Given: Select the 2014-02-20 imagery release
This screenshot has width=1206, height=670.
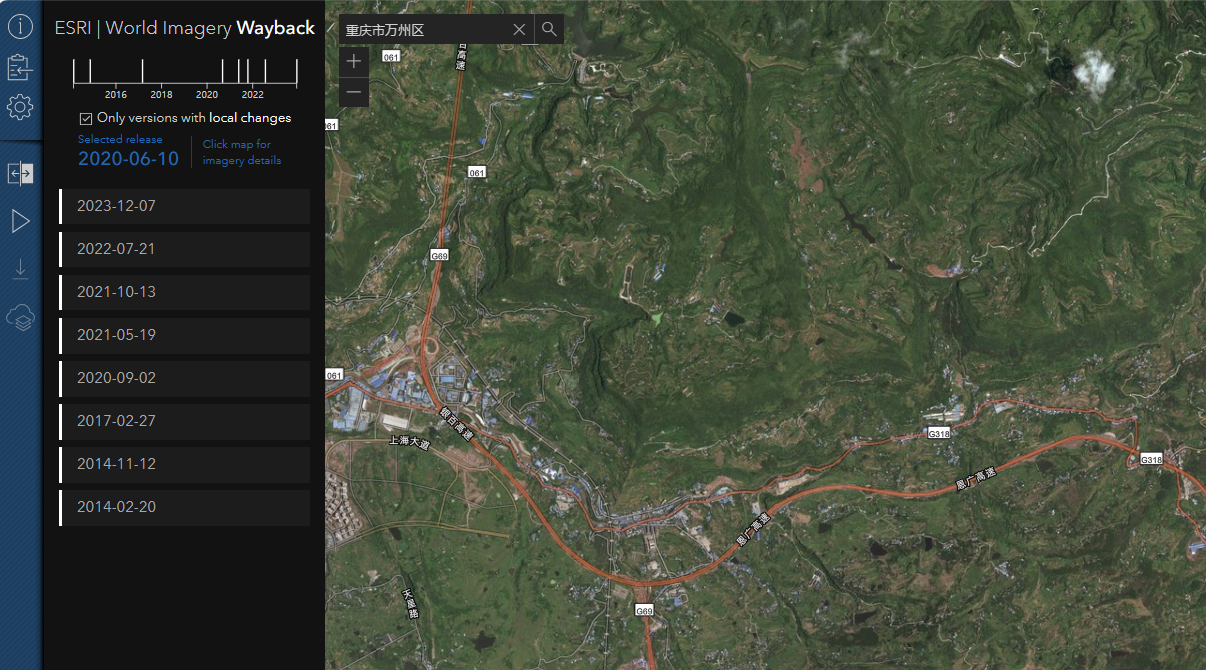Looking at the screenshot, I should pyautogui.click(x=185, y=507).
